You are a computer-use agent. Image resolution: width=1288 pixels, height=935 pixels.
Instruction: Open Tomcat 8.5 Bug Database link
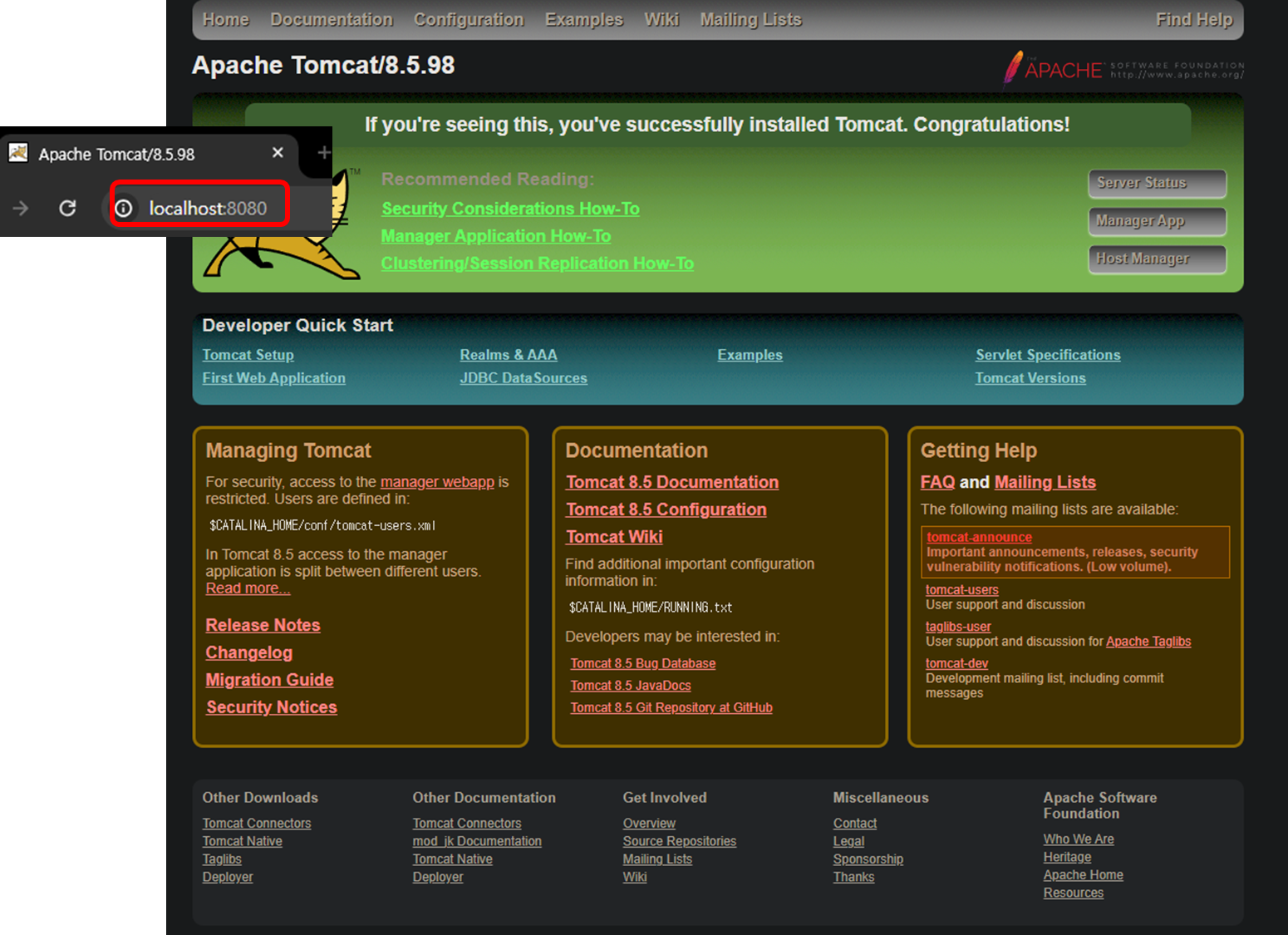tap(643, 663)
